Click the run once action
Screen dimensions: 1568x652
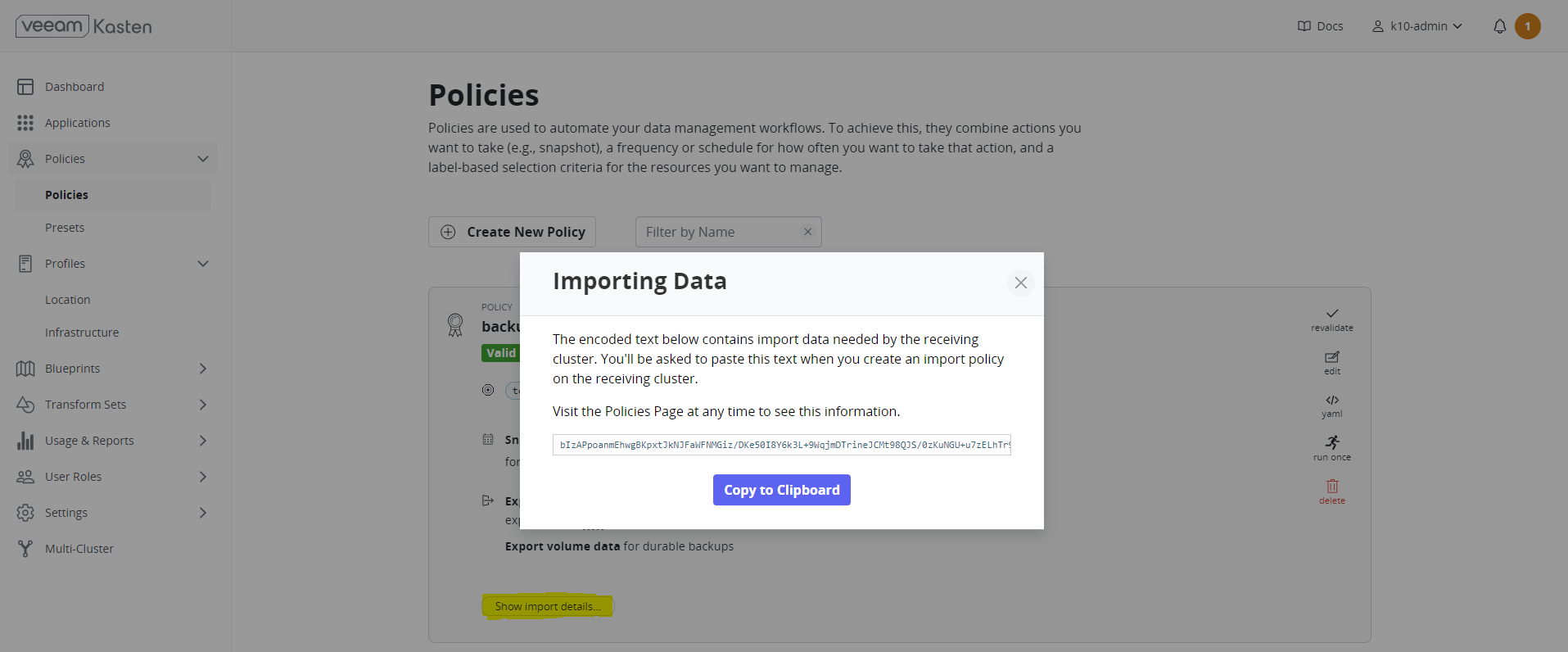coord(1332,449)
